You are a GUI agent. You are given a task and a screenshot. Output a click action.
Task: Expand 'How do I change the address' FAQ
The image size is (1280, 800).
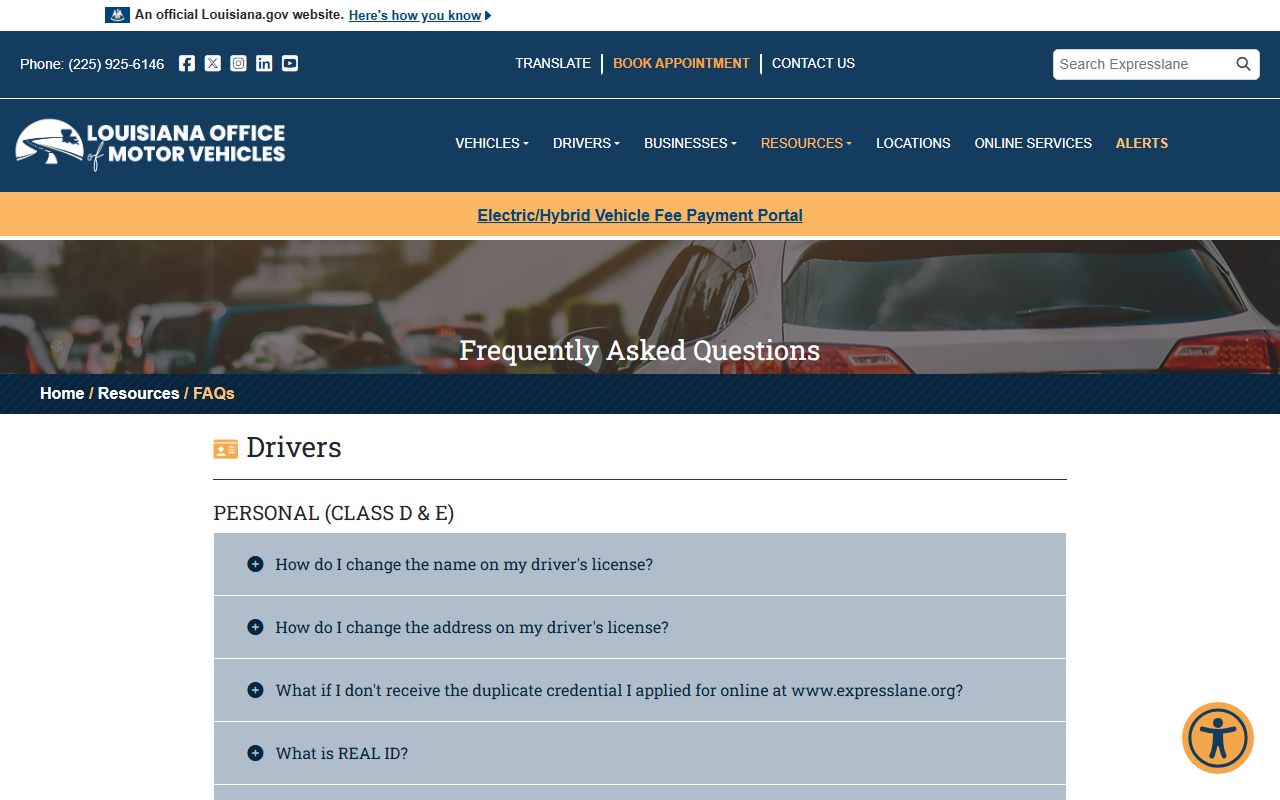[x=640, y=627]
